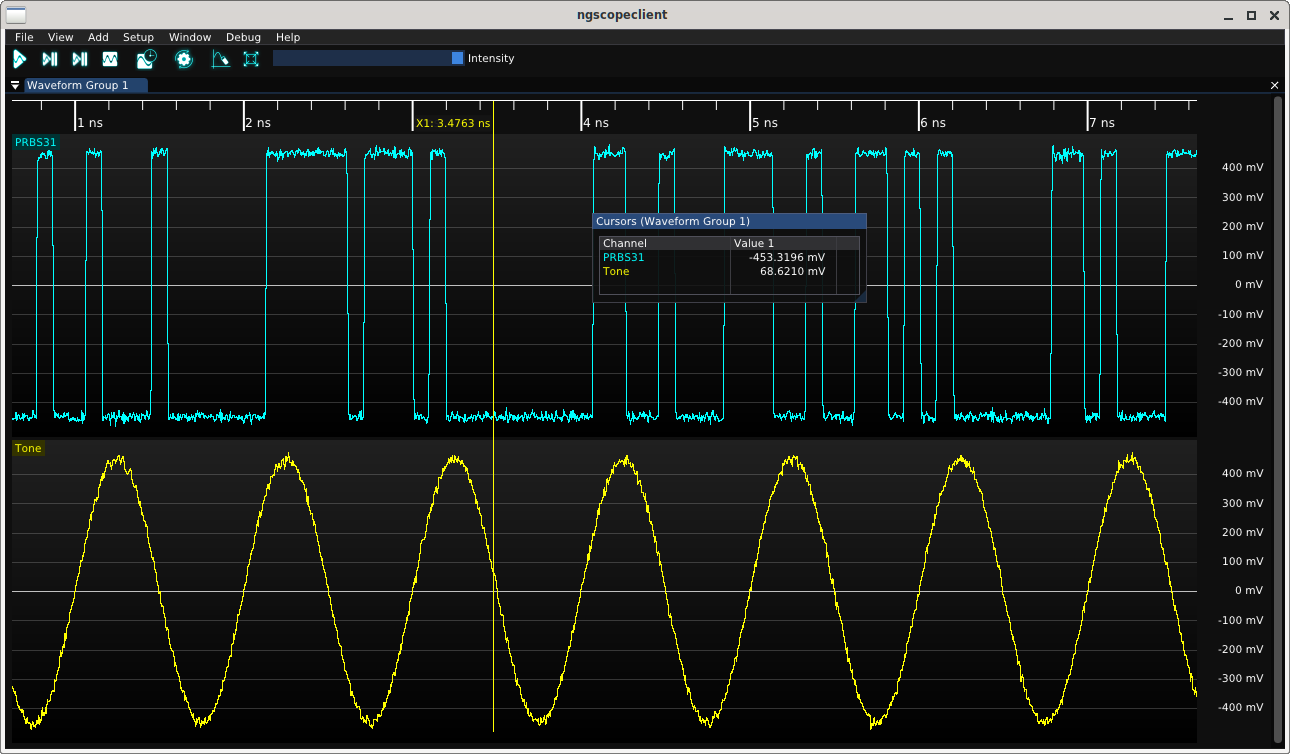Arm a single trigger acquisition
This screenshot has width=1290, height=754.
[x=49, y=59]
